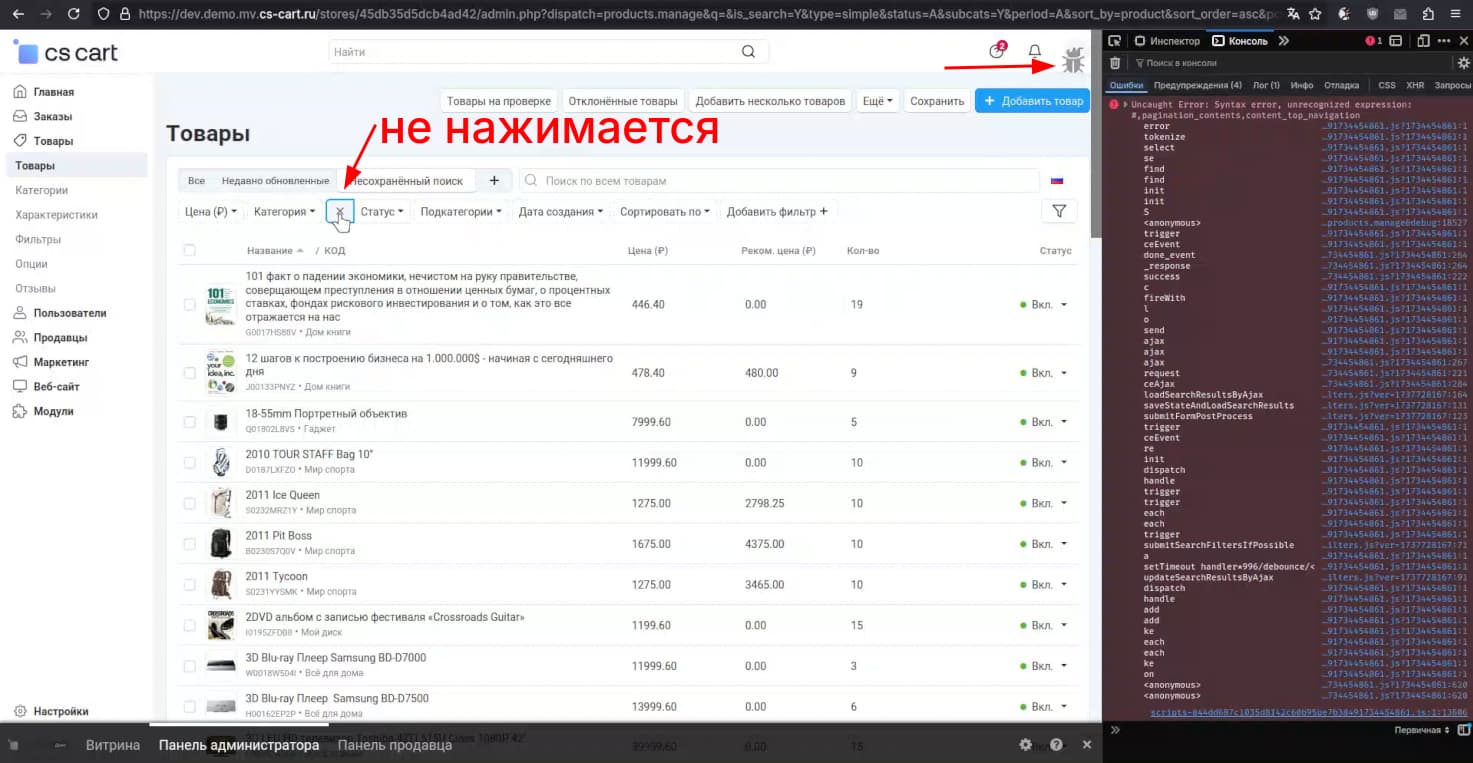Click the plus tab to save search
The width and height of the screenshot is (1473, 763).
494,181
